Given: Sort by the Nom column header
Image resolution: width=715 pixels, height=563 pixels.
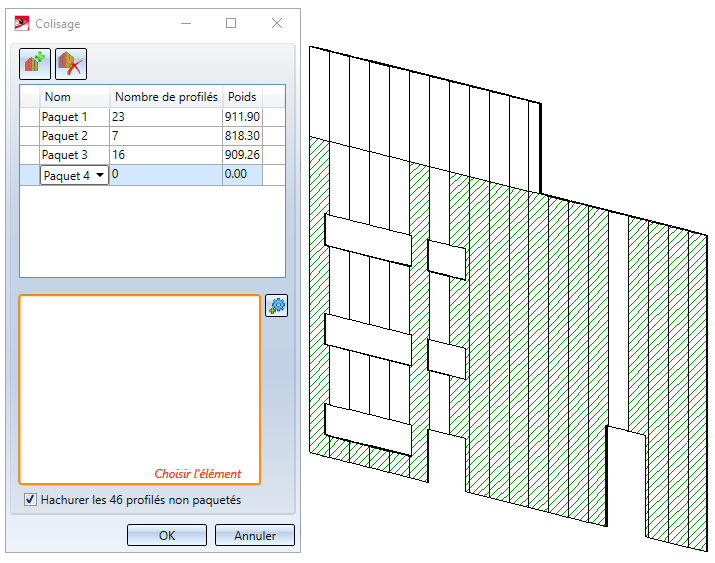Looking at the screenshot, I should tap(75, 97).
